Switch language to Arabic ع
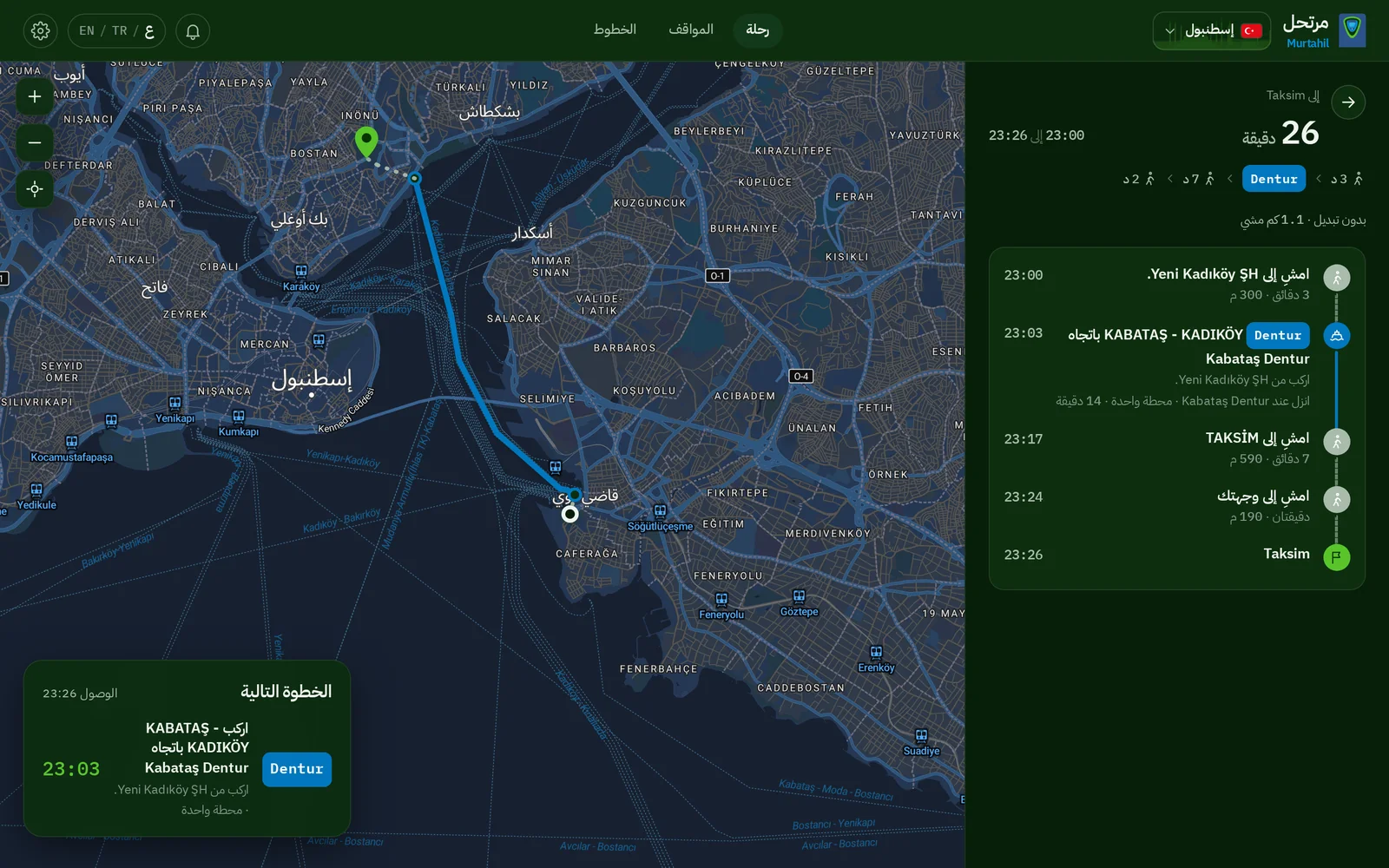The width and height of the screenshot is (1389, 868). (149, 31)
